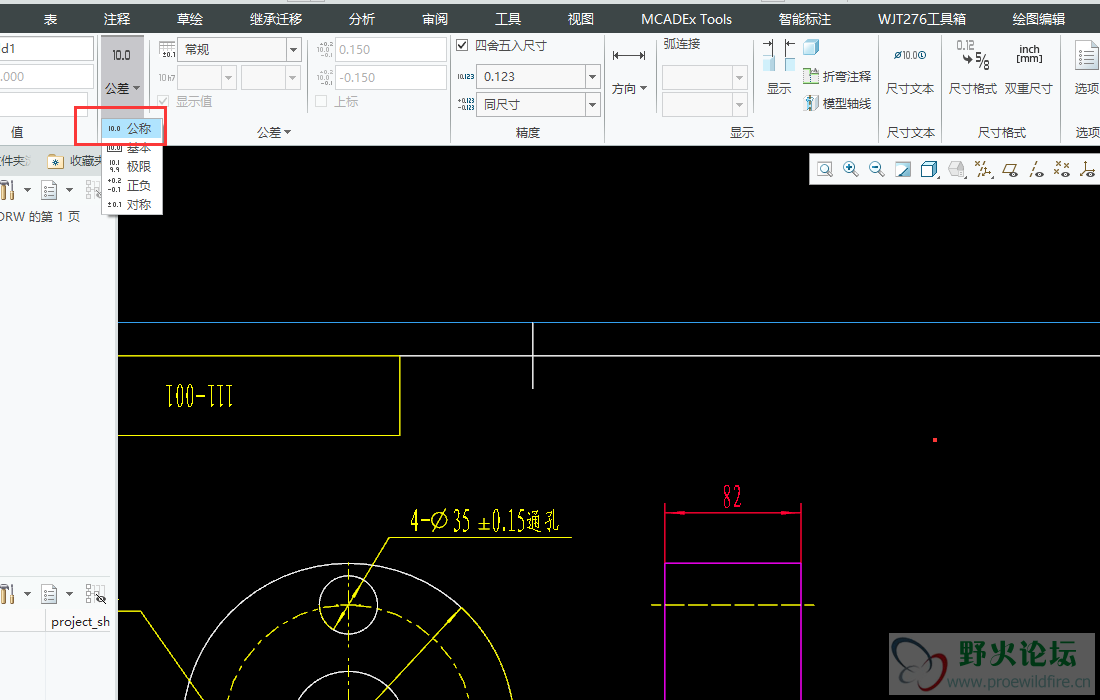The image size is (1100, 700).
Task: Toggle datum axis display eye icon
Action: (x=1036, y=169)
